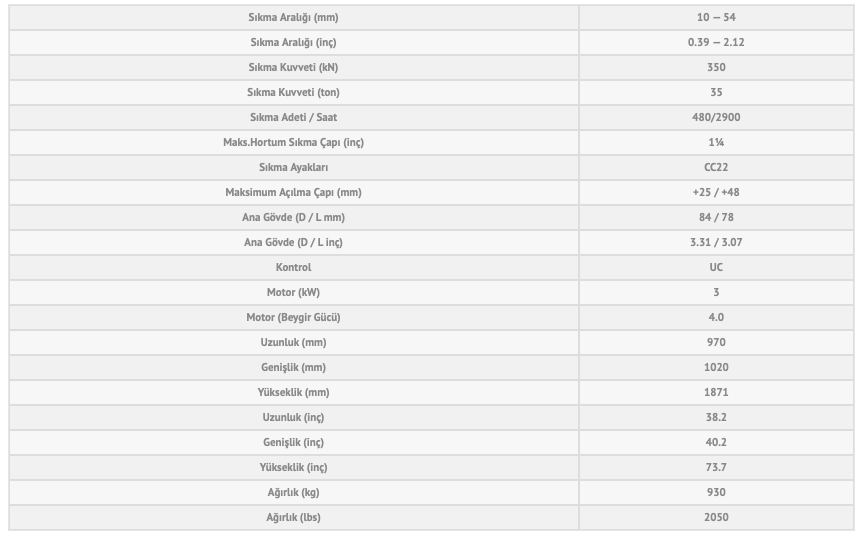This screenshot has height=534, width=859.
Task: Click the "Ağırlık (kg)" row label
Action: click(293, 493)
